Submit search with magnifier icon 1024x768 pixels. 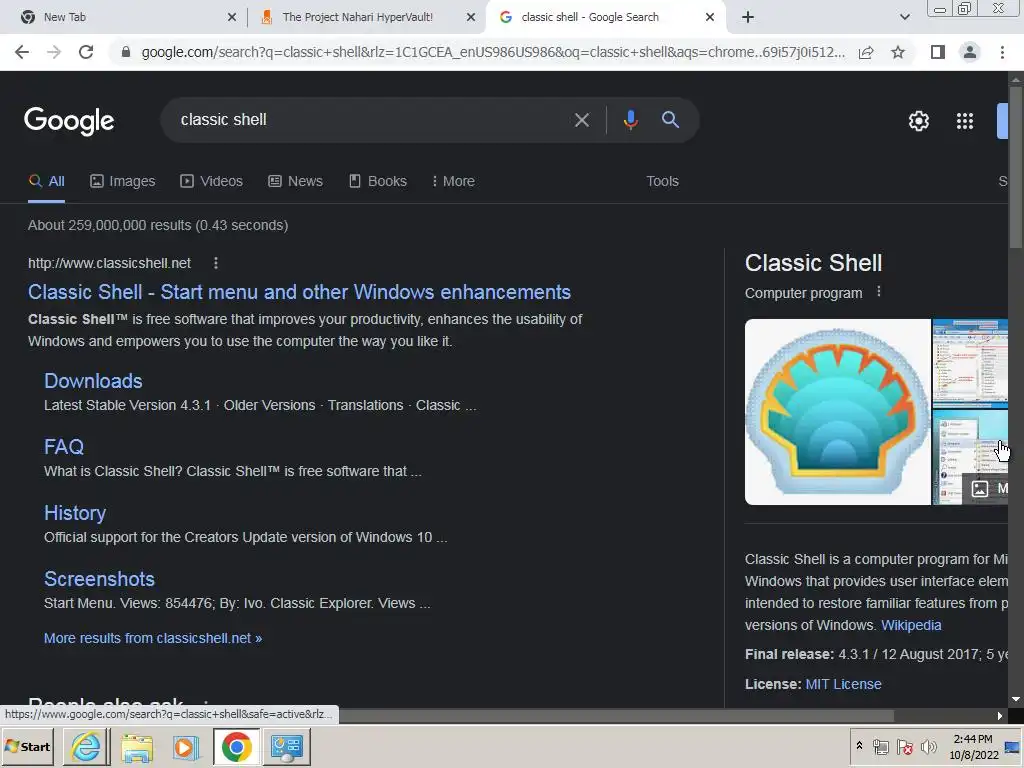[x=670, y=120]
